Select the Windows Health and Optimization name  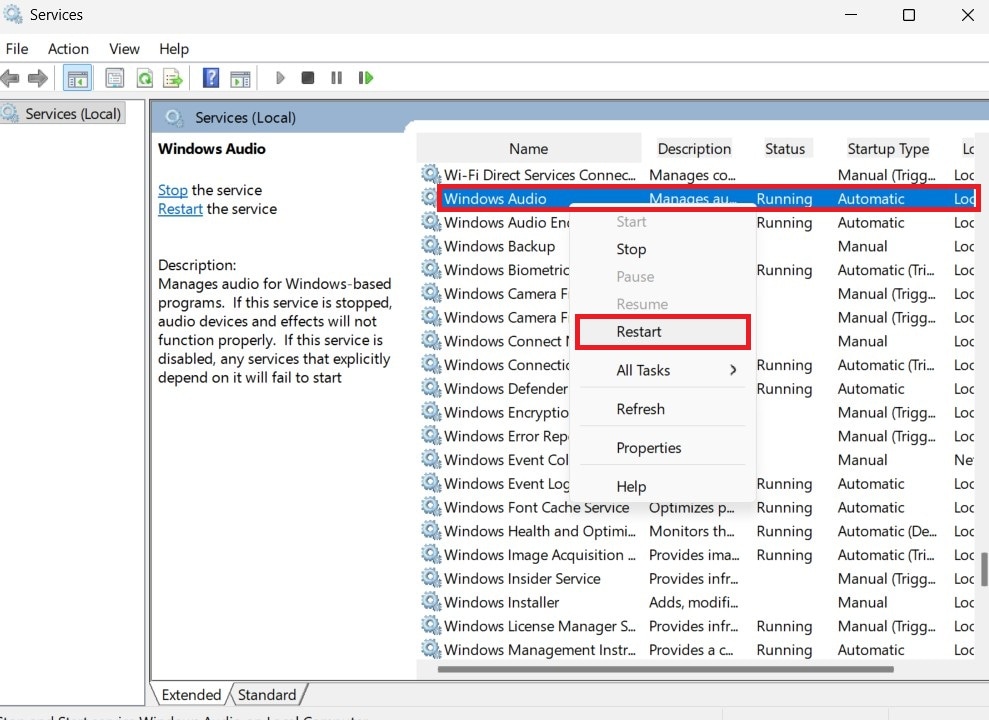[x=540, y=531]
